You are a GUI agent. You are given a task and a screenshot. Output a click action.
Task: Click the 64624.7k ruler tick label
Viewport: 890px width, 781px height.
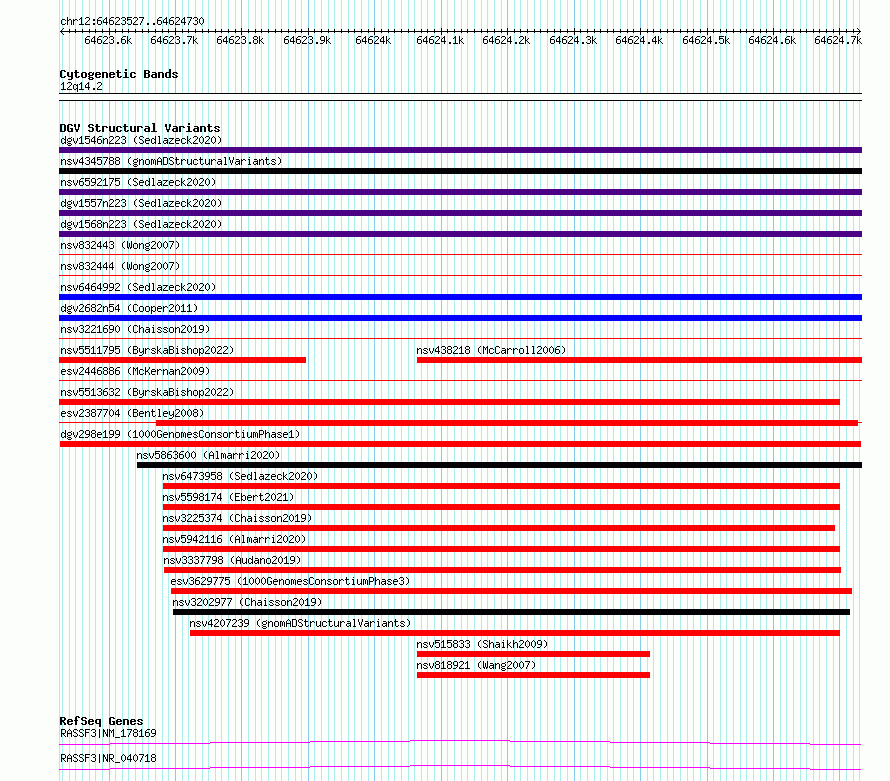pos(838,40)
